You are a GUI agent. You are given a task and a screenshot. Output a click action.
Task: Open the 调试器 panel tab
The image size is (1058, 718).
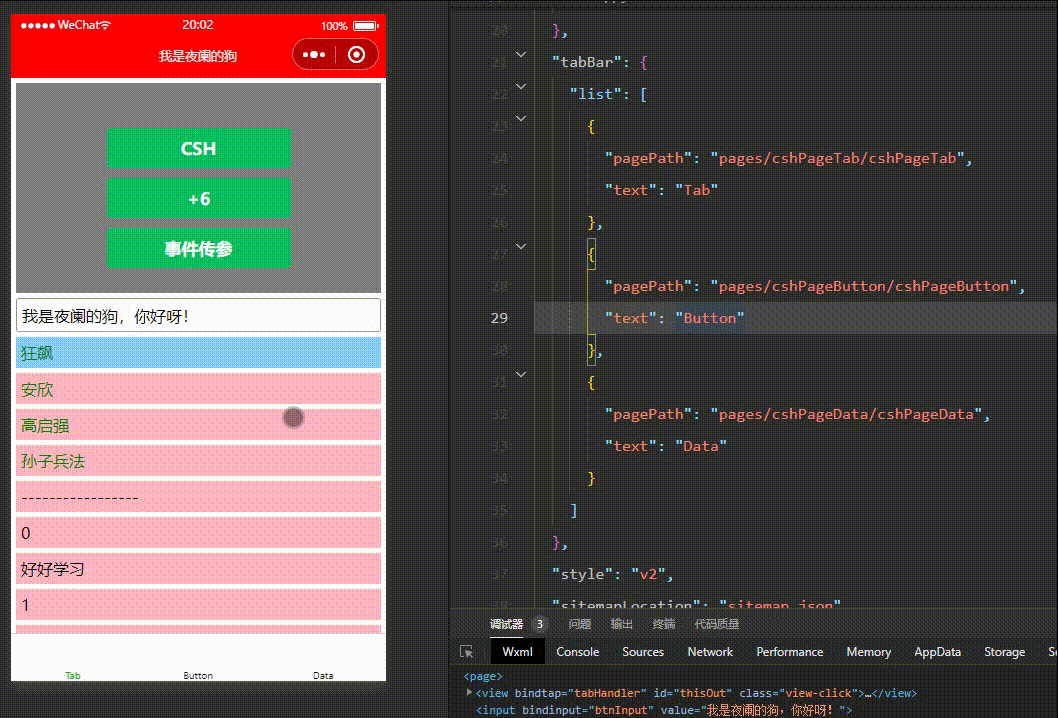[x=506, y=624]
